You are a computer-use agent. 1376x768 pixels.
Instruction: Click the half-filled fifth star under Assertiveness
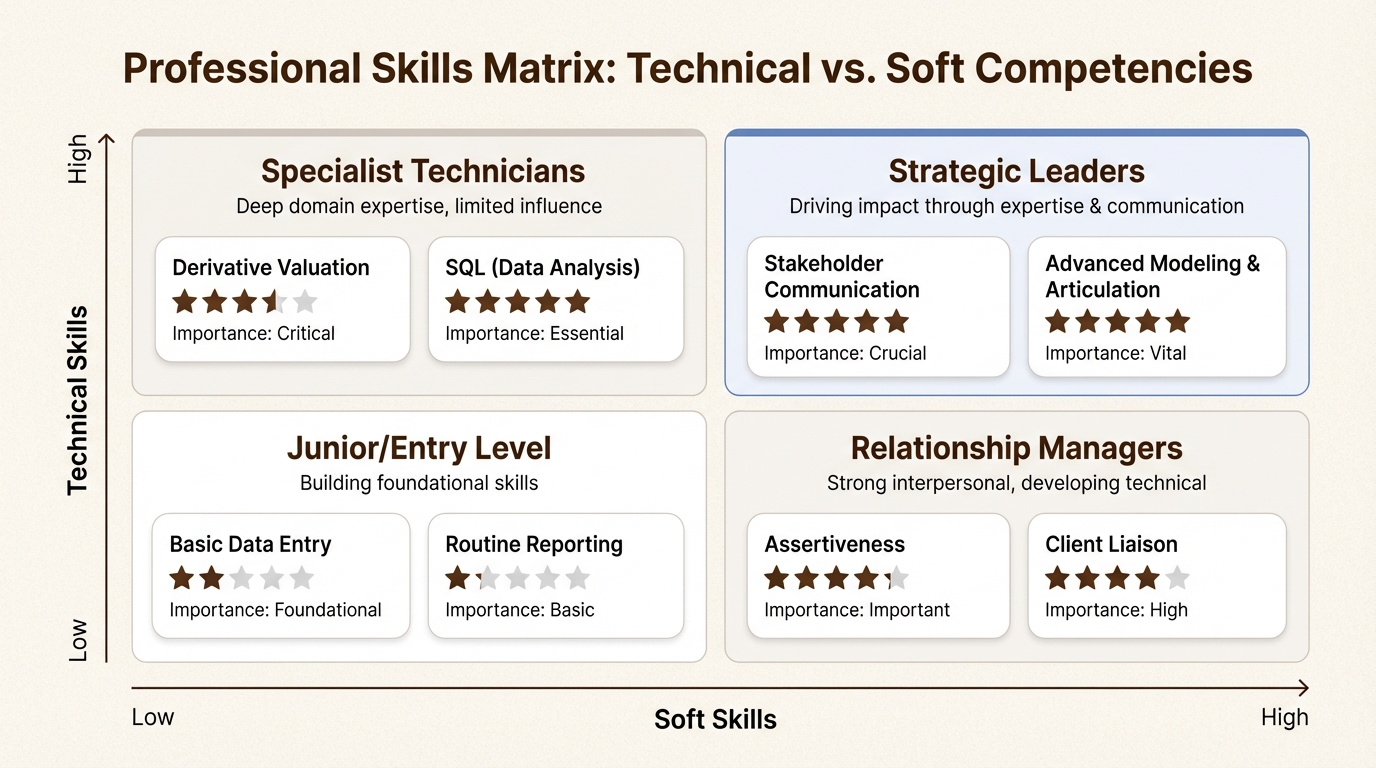tap(897, 578)
